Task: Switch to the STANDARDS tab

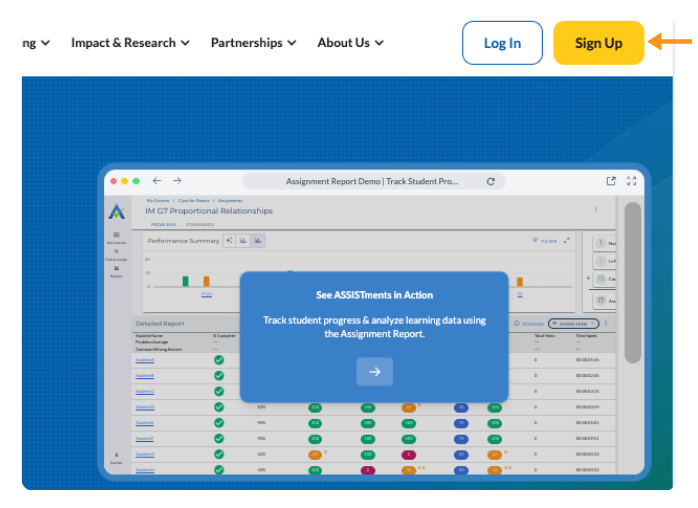Action: pyautogui.click(x=200, y=224)
